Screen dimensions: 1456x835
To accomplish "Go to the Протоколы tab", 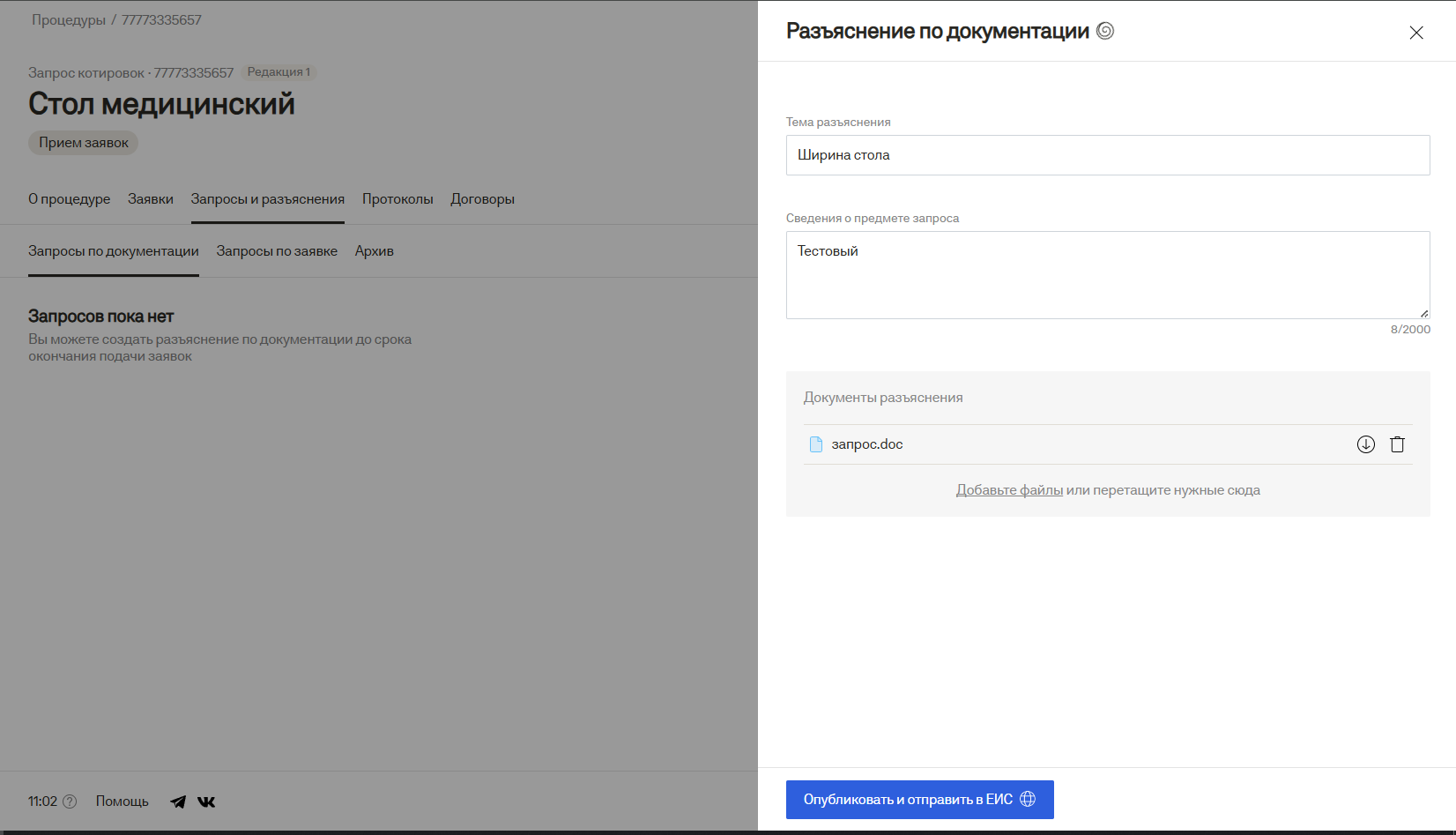I will point(397,199).
